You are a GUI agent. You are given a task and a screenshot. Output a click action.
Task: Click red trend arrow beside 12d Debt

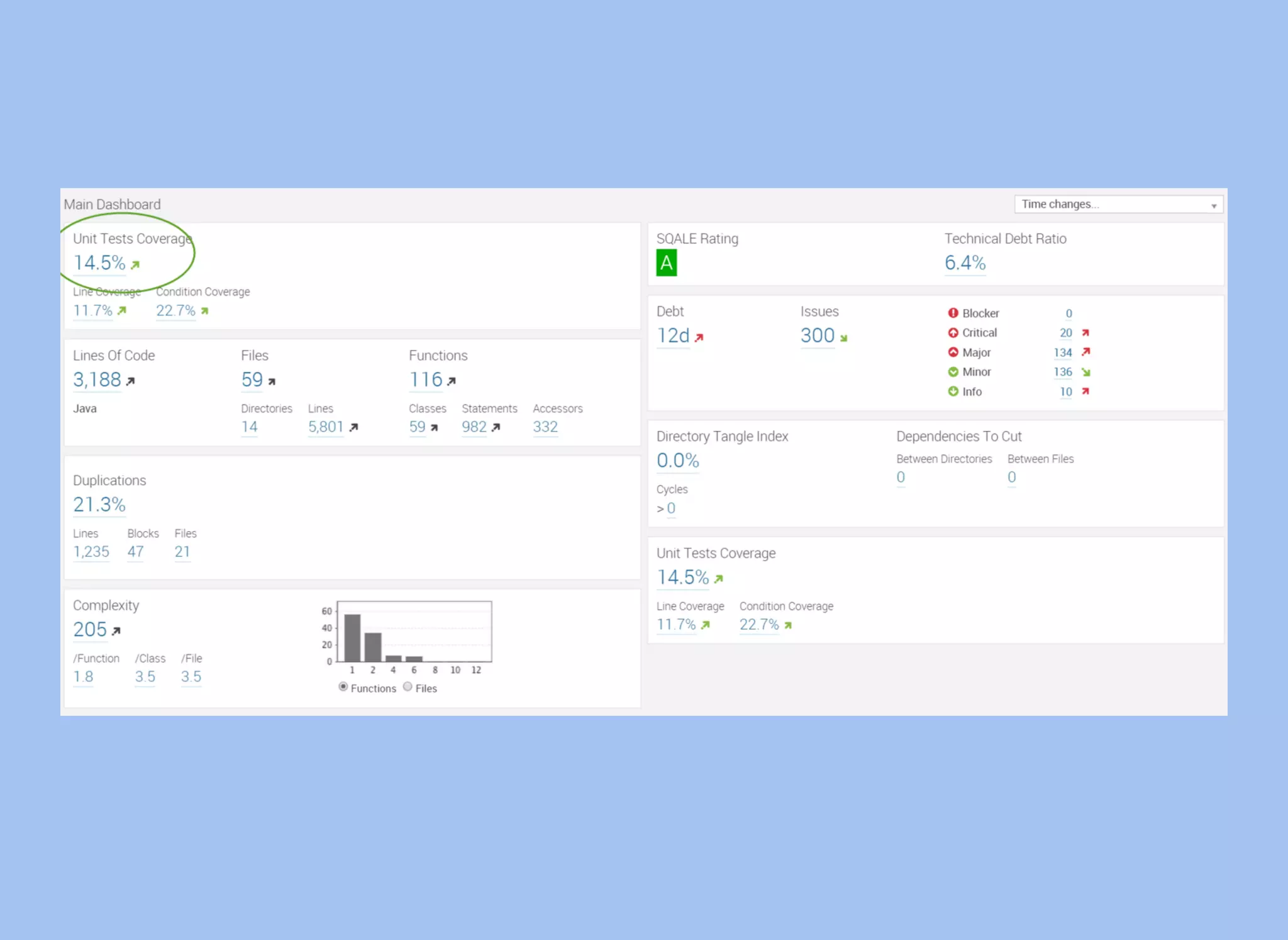coord(699,338)
